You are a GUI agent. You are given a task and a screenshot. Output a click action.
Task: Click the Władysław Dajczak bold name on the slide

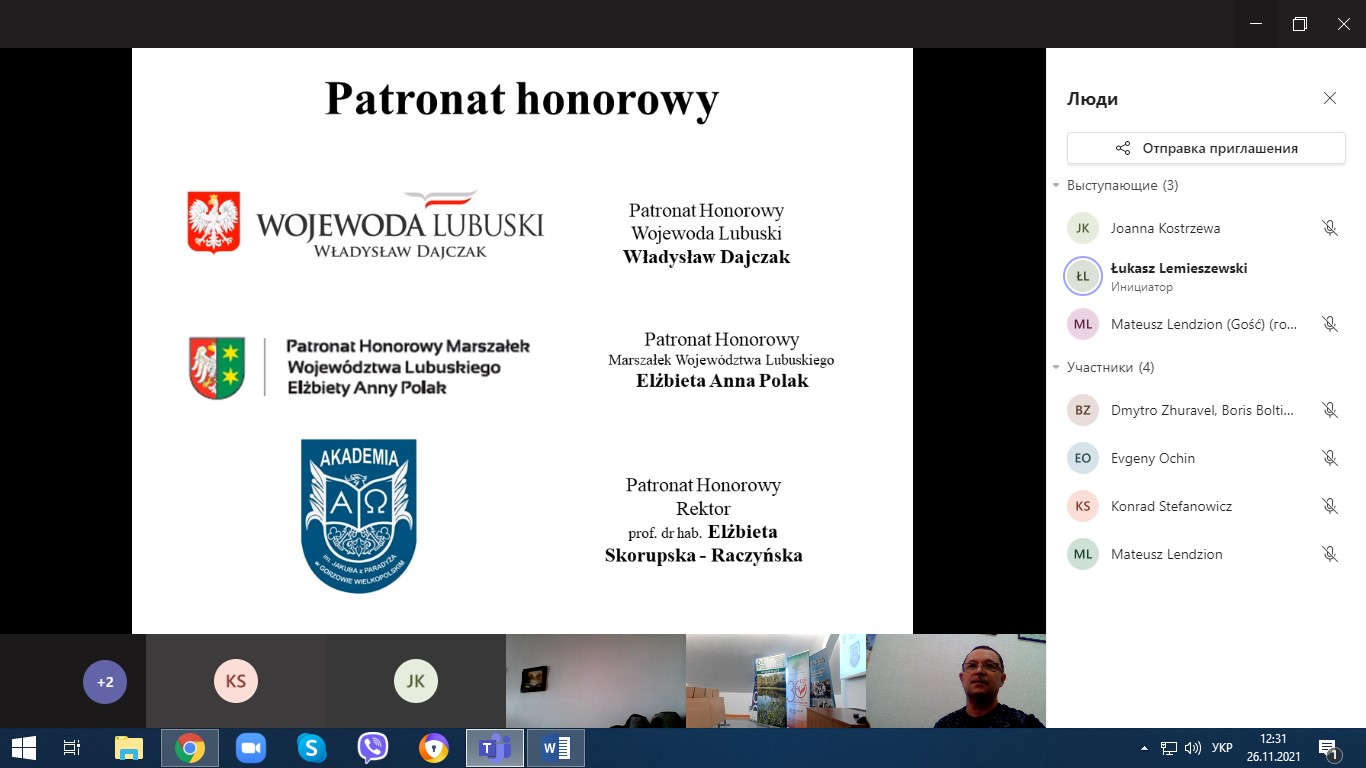(706, 257)
